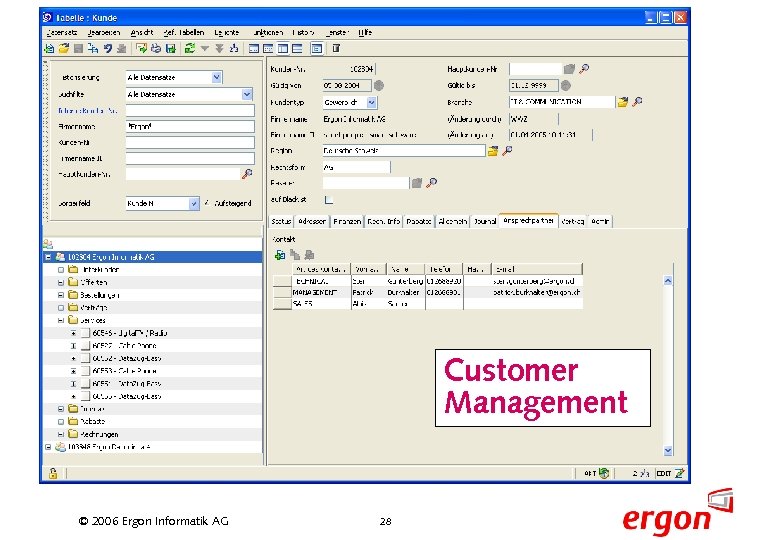The width and height of the screenshot is (780, 540).
Task: Open the Kundentyp dropdown
Action: click(372, 102)
